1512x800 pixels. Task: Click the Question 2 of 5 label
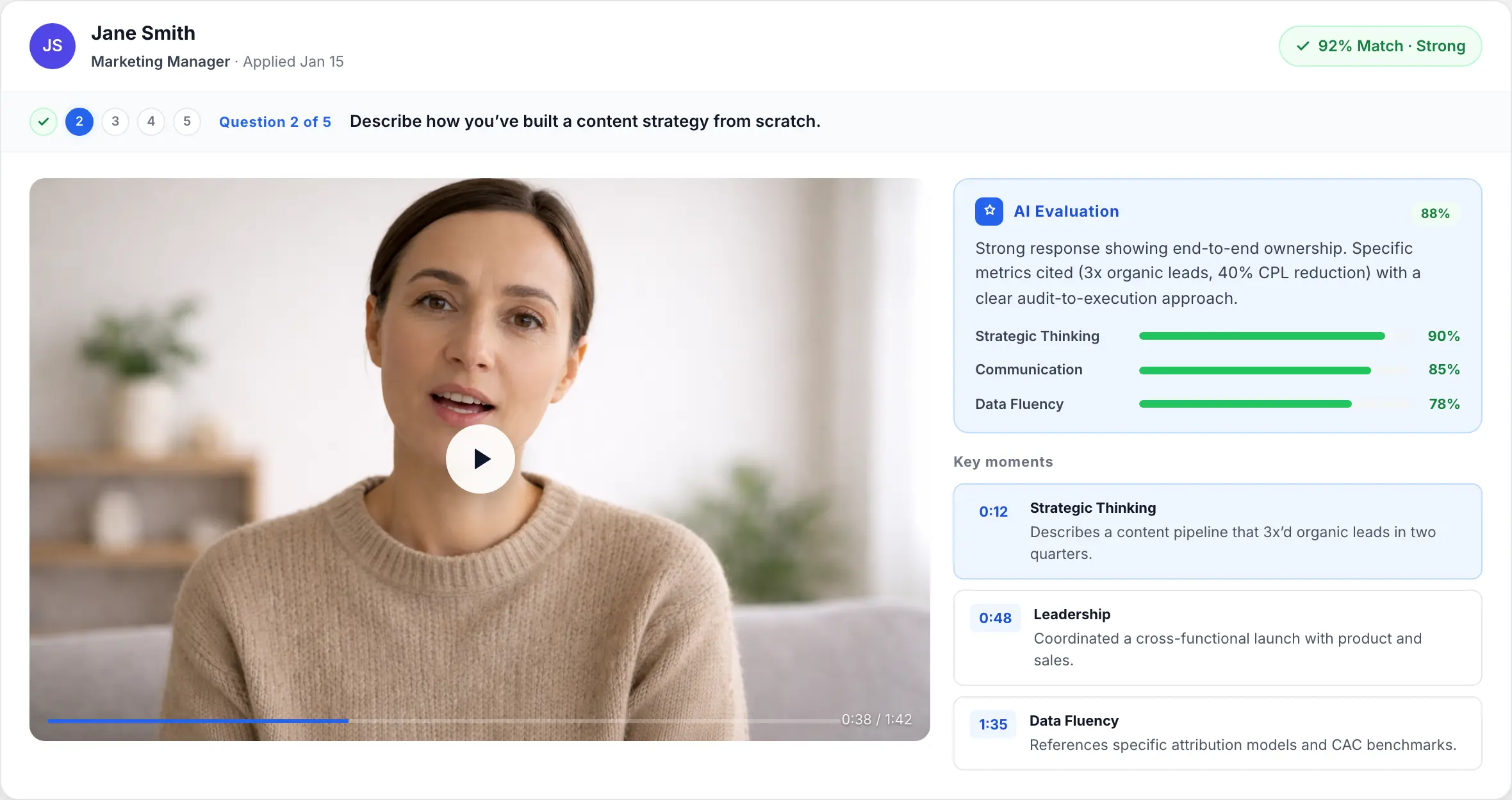pos(275,122)
